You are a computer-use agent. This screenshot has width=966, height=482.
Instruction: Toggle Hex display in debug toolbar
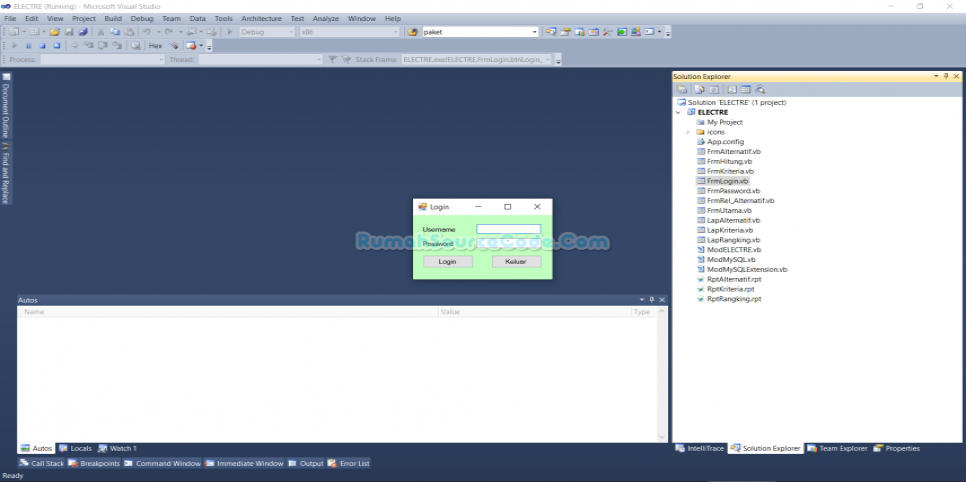click(x=155, y=46)
